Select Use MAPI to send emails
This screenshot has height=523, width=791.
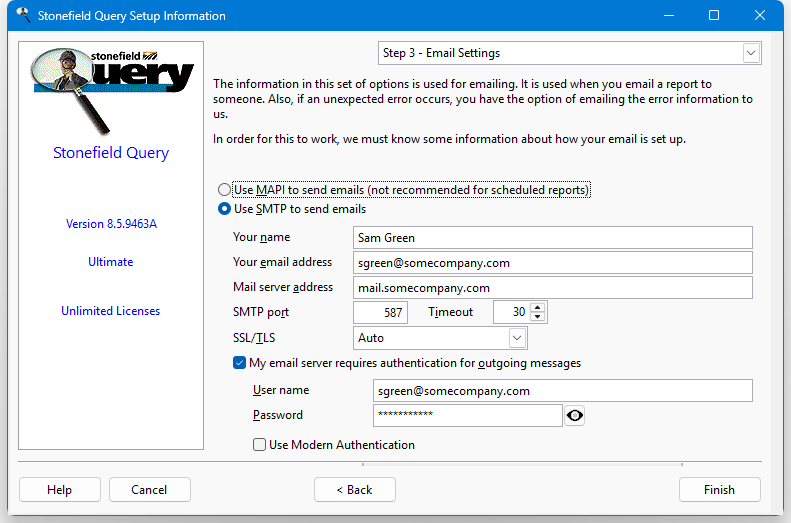click(224, 190)
